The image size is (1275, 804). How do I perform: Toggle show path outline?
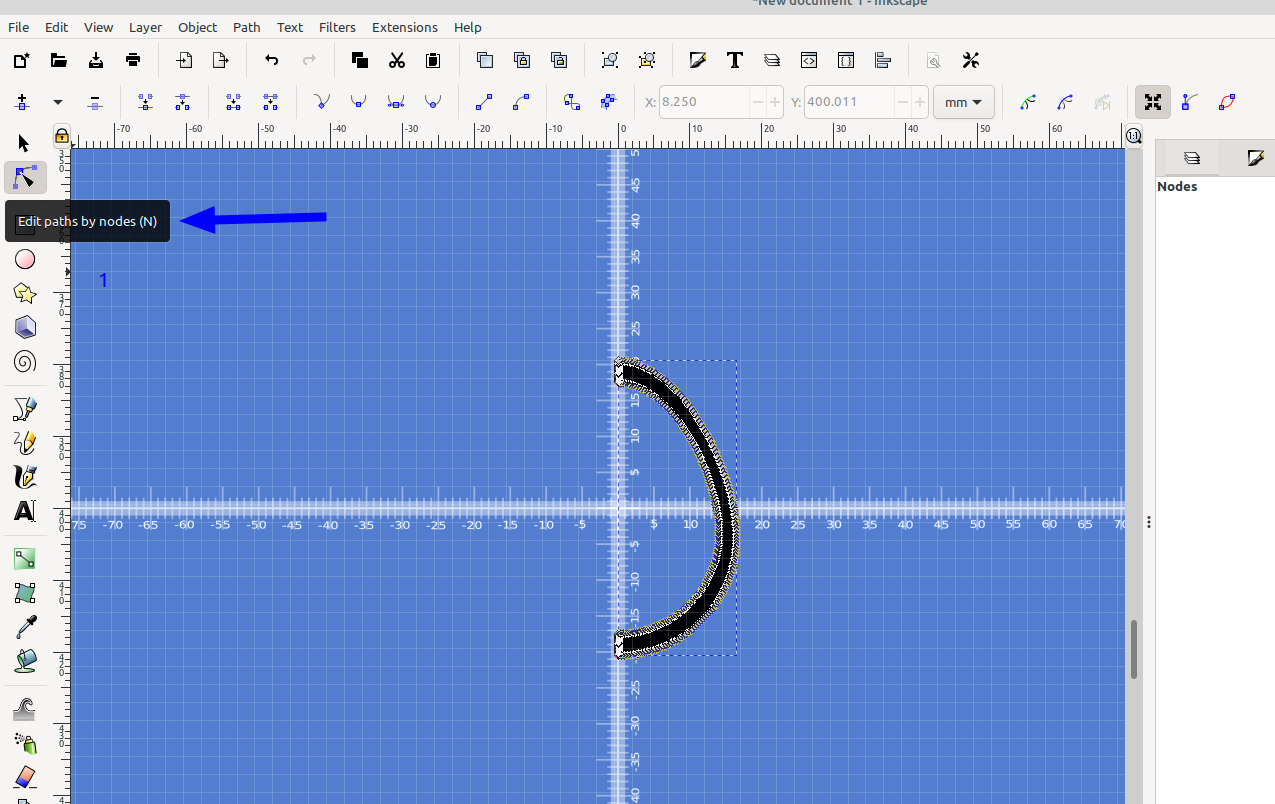point(1227,102)
